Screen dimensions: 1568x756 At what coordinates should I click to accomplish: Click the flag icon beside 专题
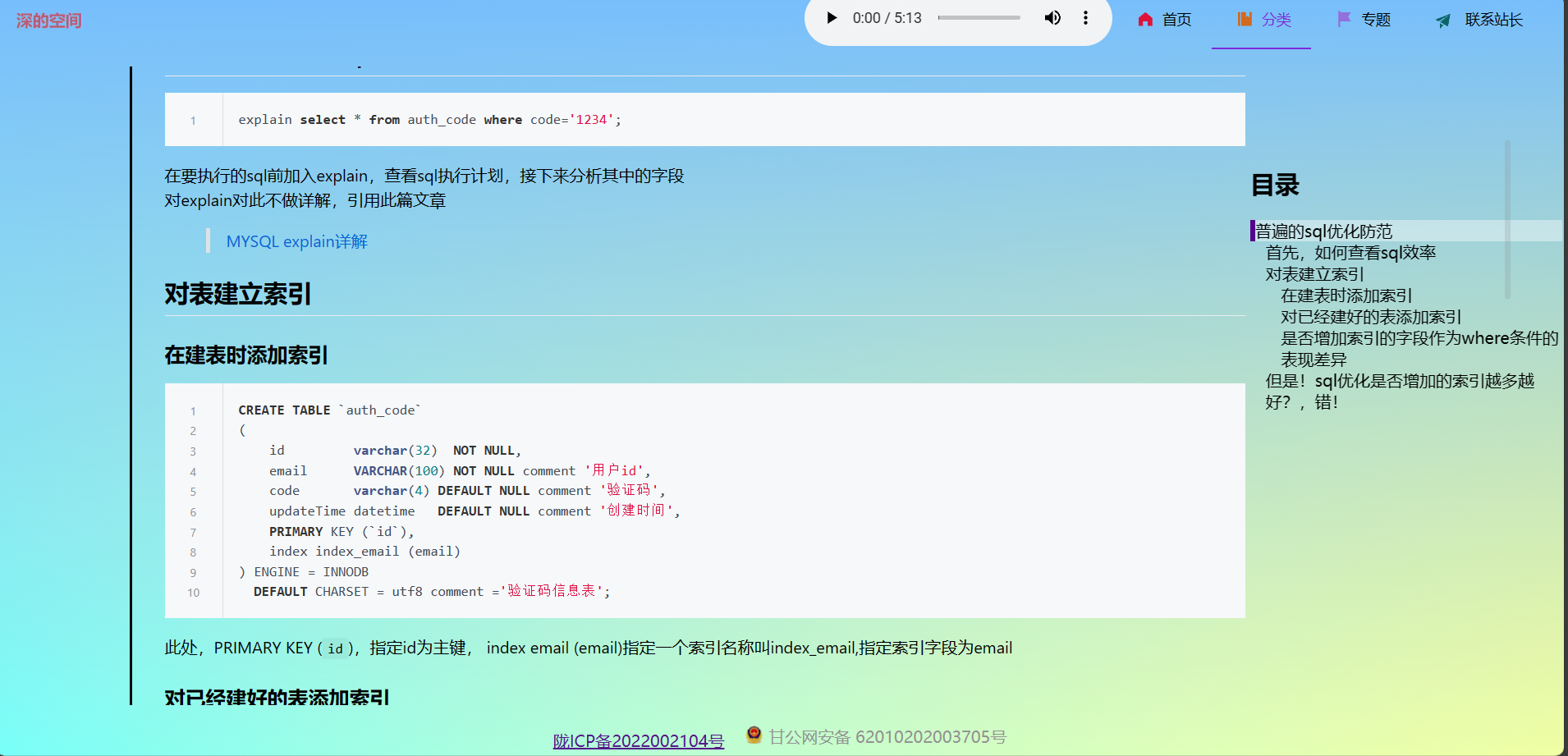1344,20
